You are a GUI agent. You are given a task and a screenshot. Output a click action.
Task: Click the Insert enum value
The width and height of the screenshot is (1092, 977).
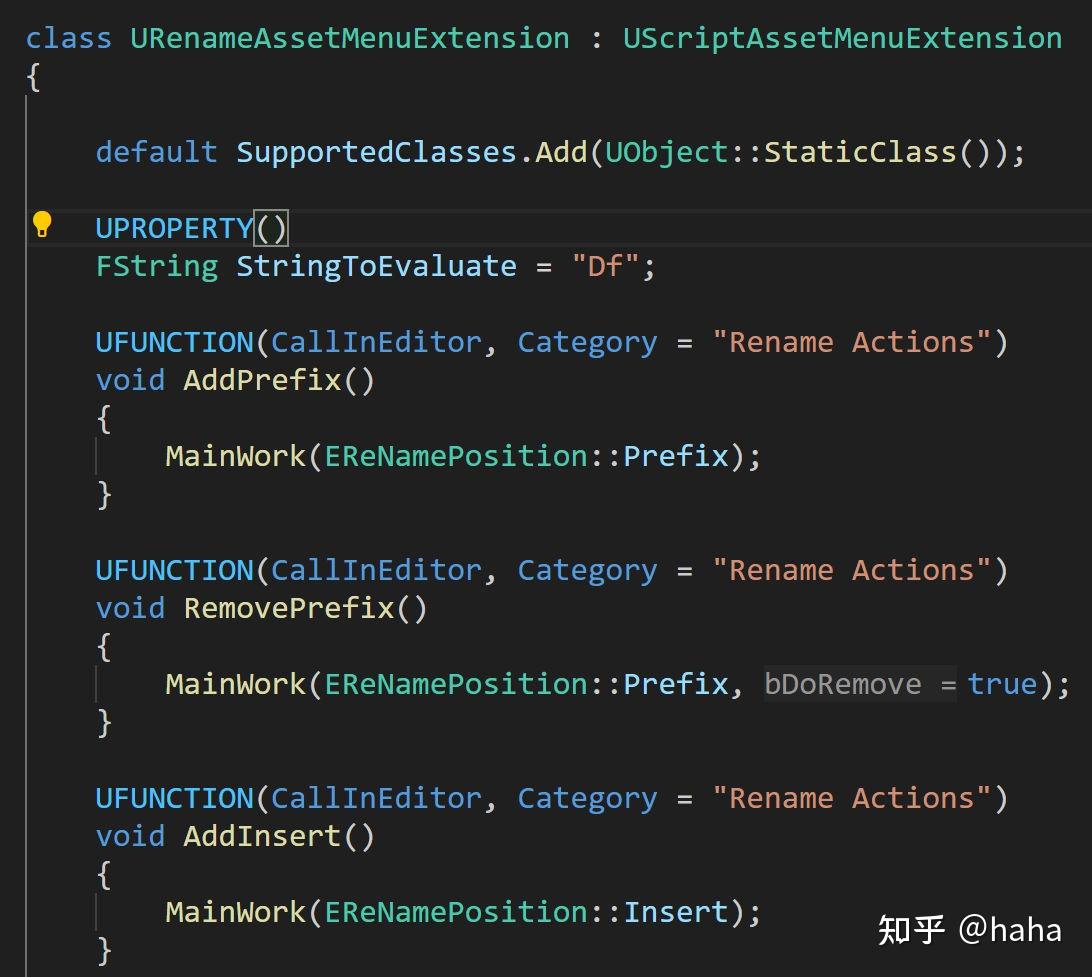676,912
